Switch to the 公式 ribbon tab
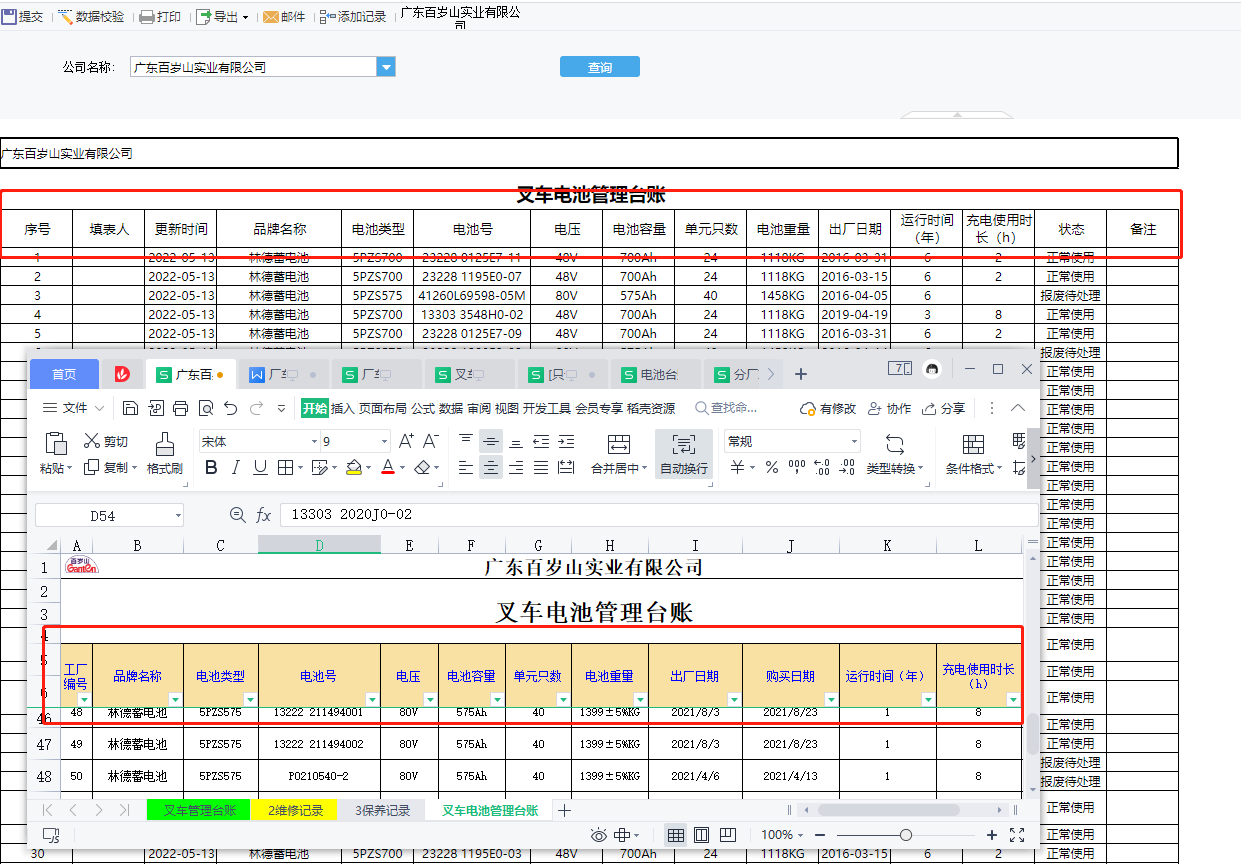This screenshot has height=864, width=1241. [x=423, y=408]
